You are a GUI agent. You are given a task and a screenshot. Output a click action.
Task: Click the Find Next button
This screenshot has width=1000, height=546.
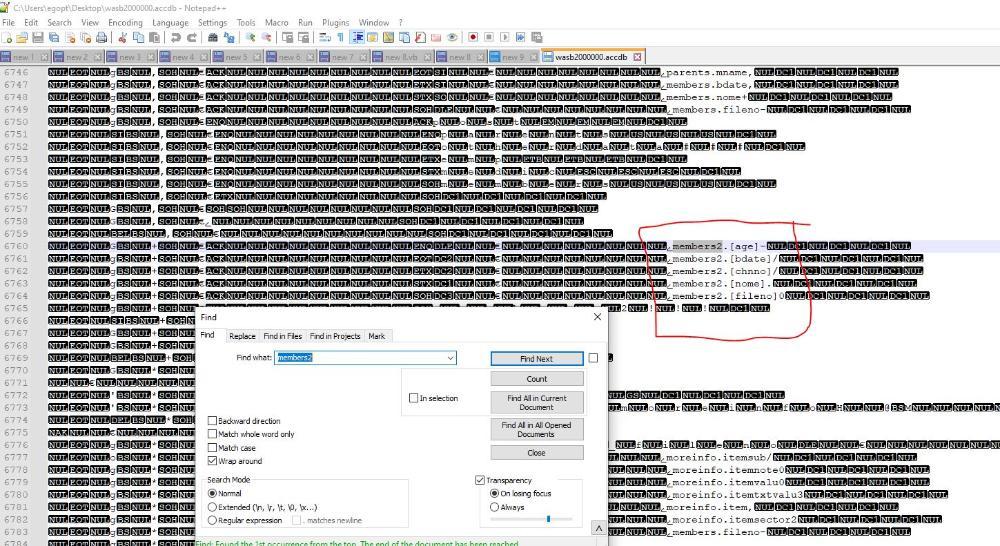(x=536, y=359)
